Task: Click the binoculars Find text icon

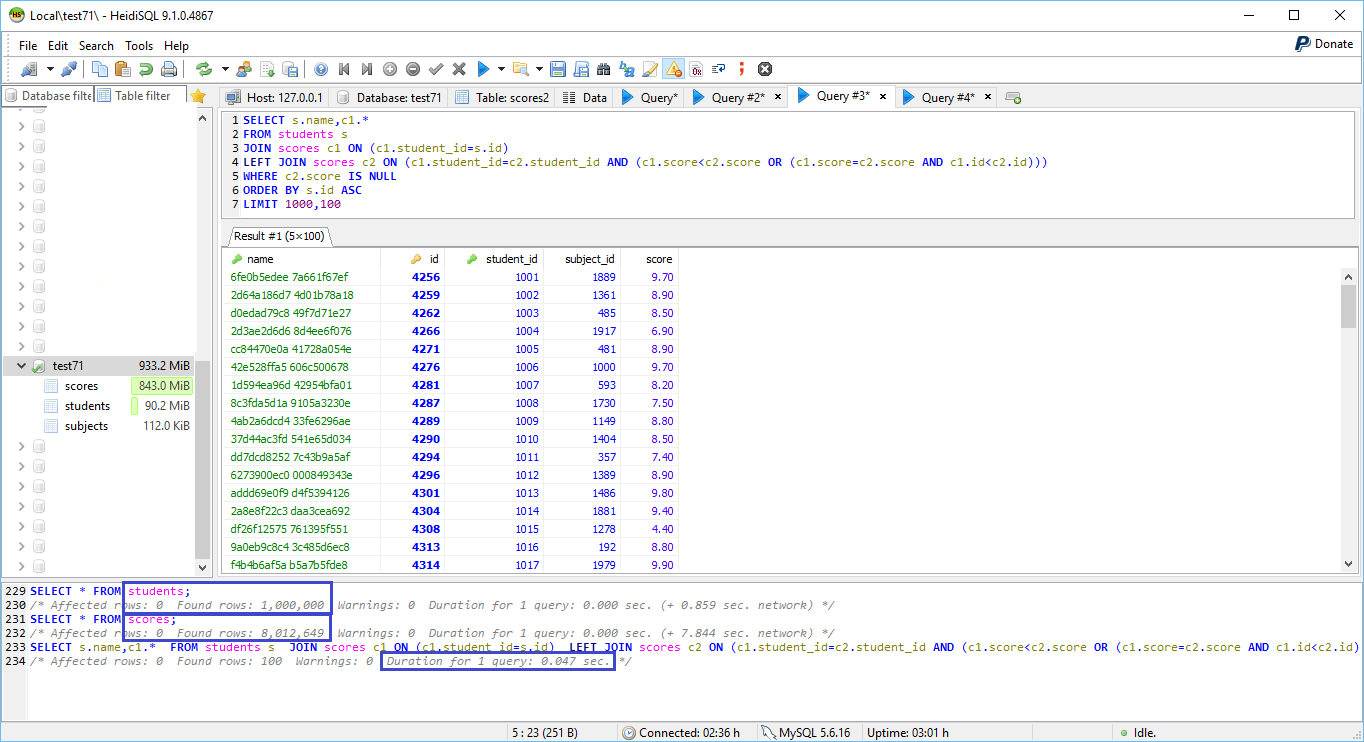Action: point(603,69)
